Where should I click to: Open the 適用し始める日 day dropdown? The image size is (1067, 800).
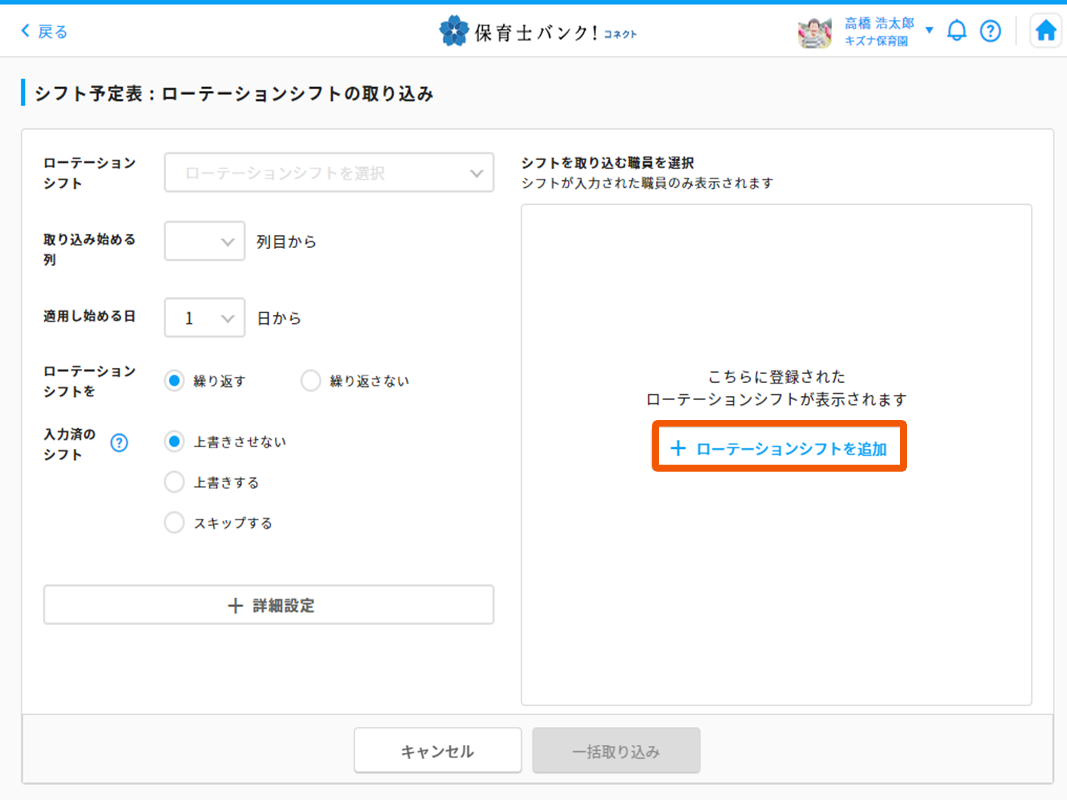coord(205,318)
